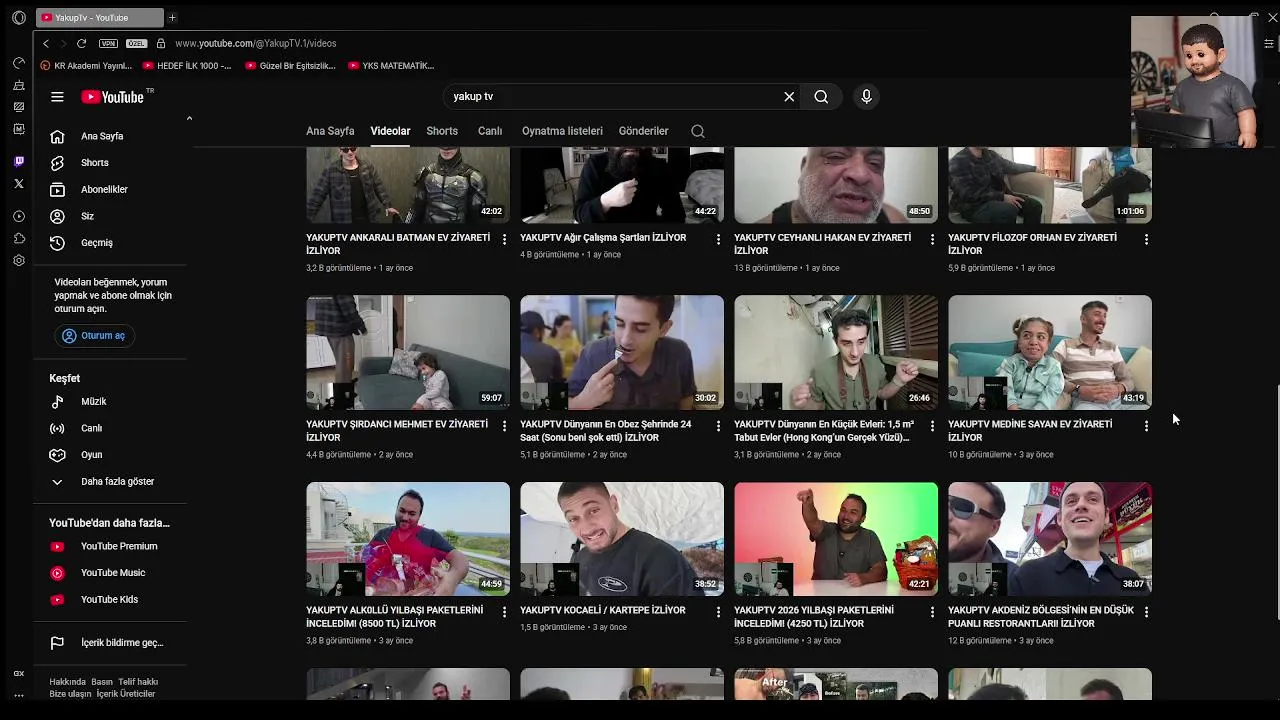Open Dünyanın En Obez Şehrinde video title
Screen dimensions: 1280x720
[606, 431]
